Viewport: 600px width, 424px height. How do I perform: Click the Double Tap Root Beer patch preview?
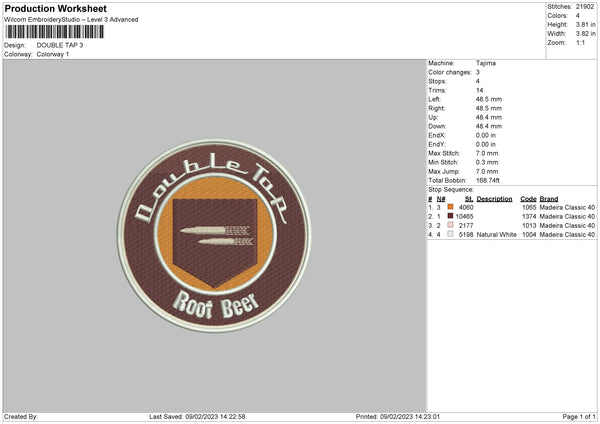point(214,235)
